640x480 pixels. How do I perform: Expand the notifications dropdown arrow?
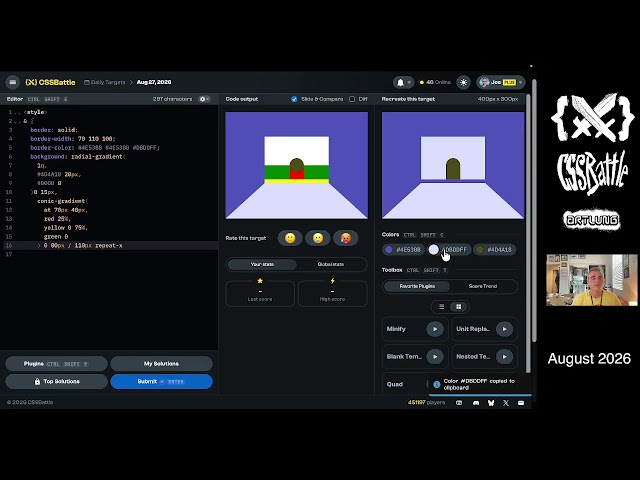[x=409, y=82]
